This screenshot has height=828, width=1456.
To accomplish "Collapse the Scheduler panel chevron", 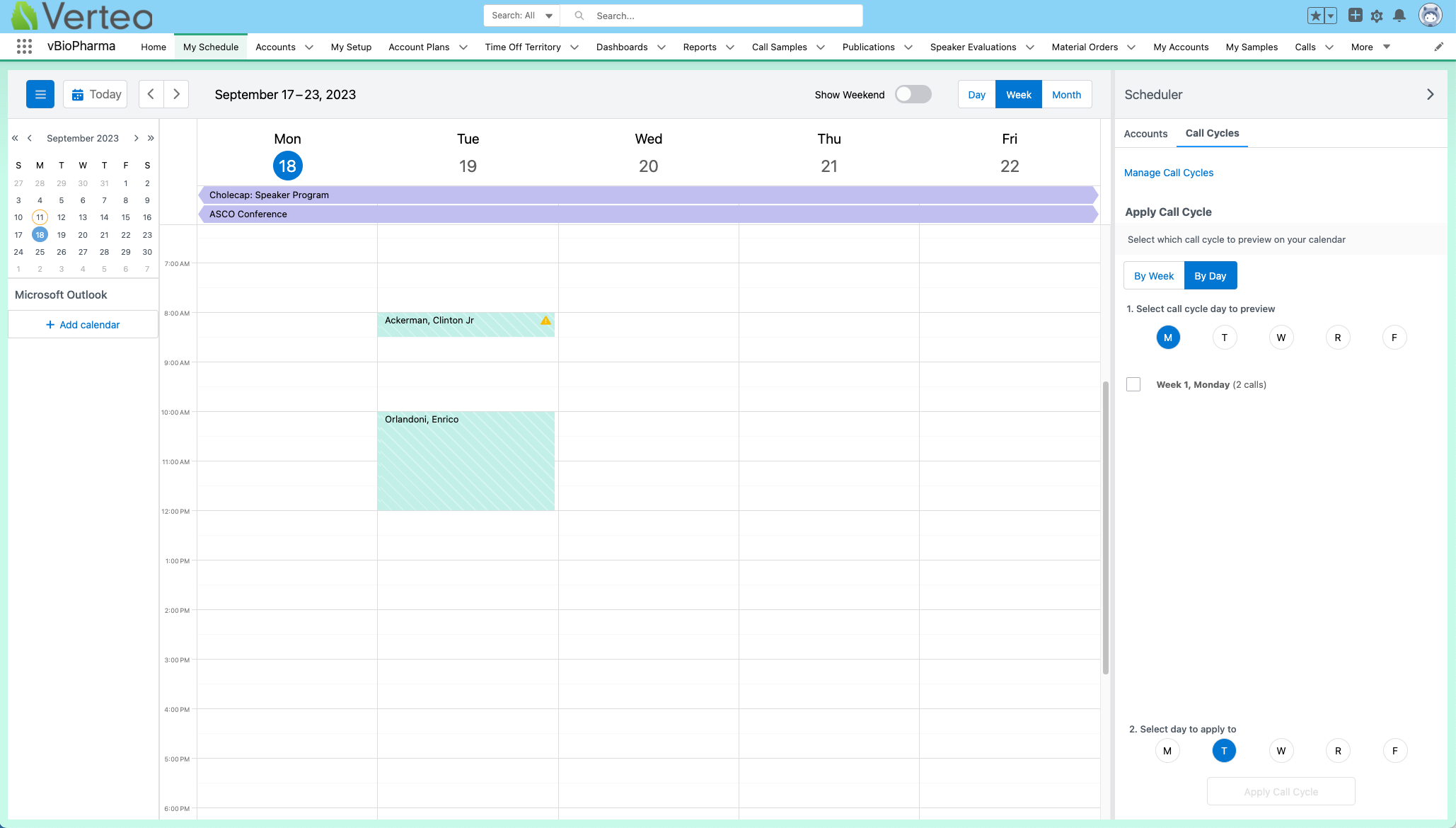I will pyautogui.click(x=1430, y=94).
